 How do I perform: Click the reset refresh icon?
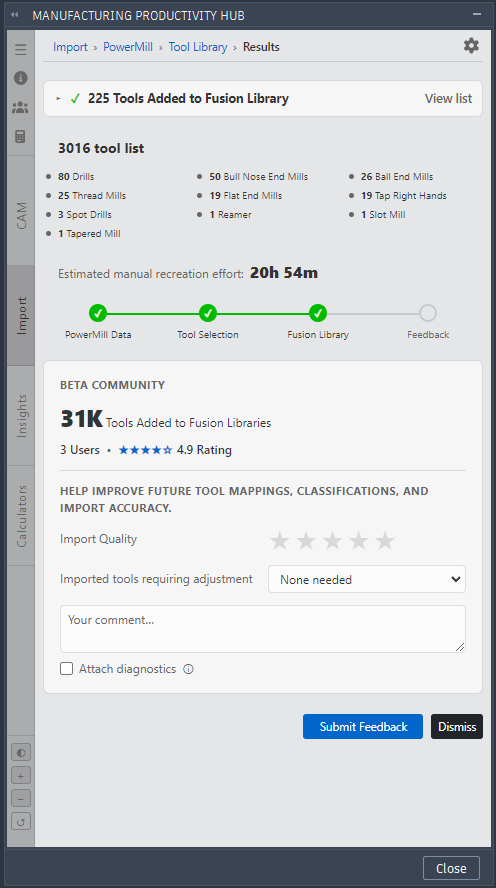(21, 821)
